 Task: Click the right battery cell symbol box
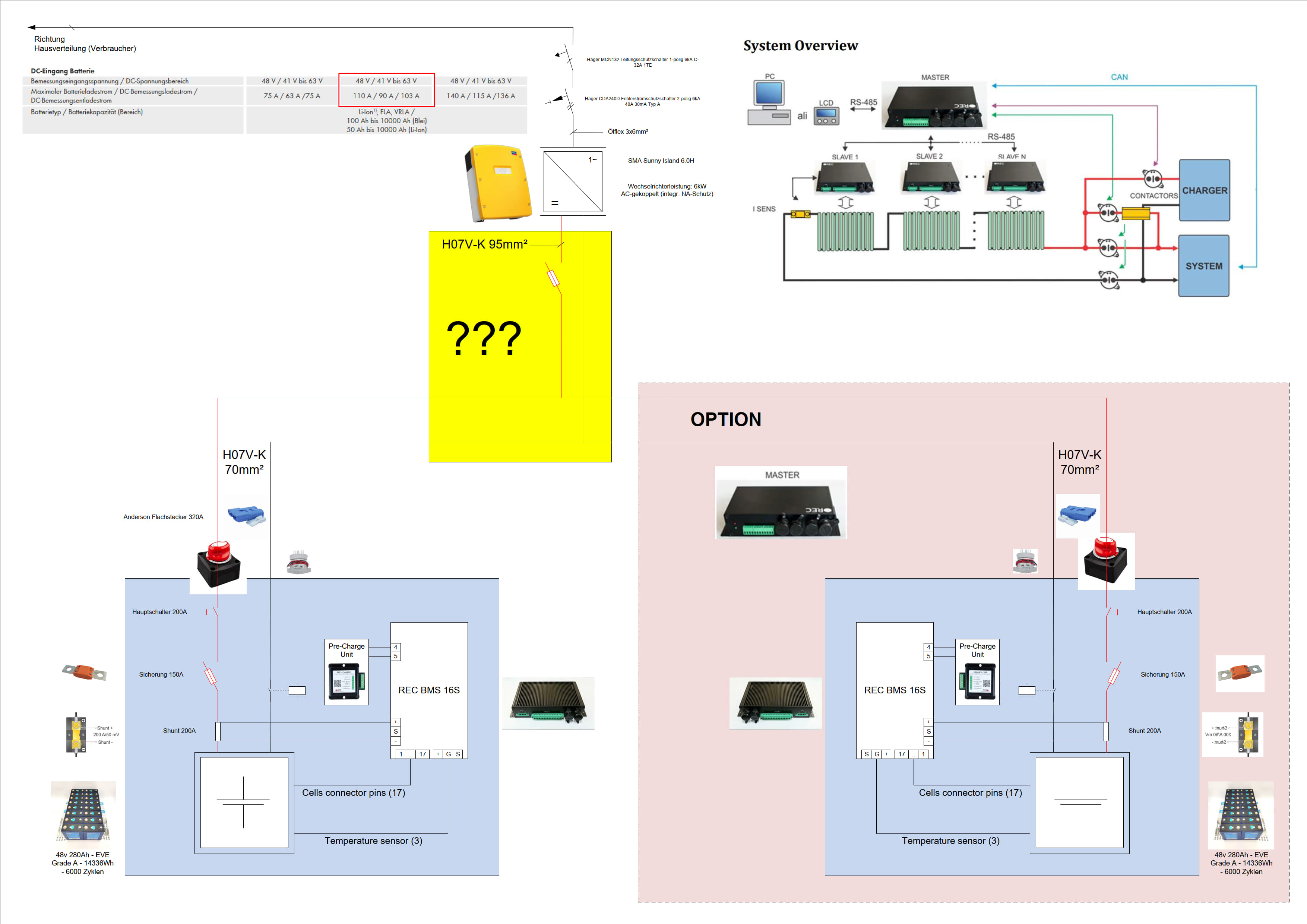pos(1079,802)
